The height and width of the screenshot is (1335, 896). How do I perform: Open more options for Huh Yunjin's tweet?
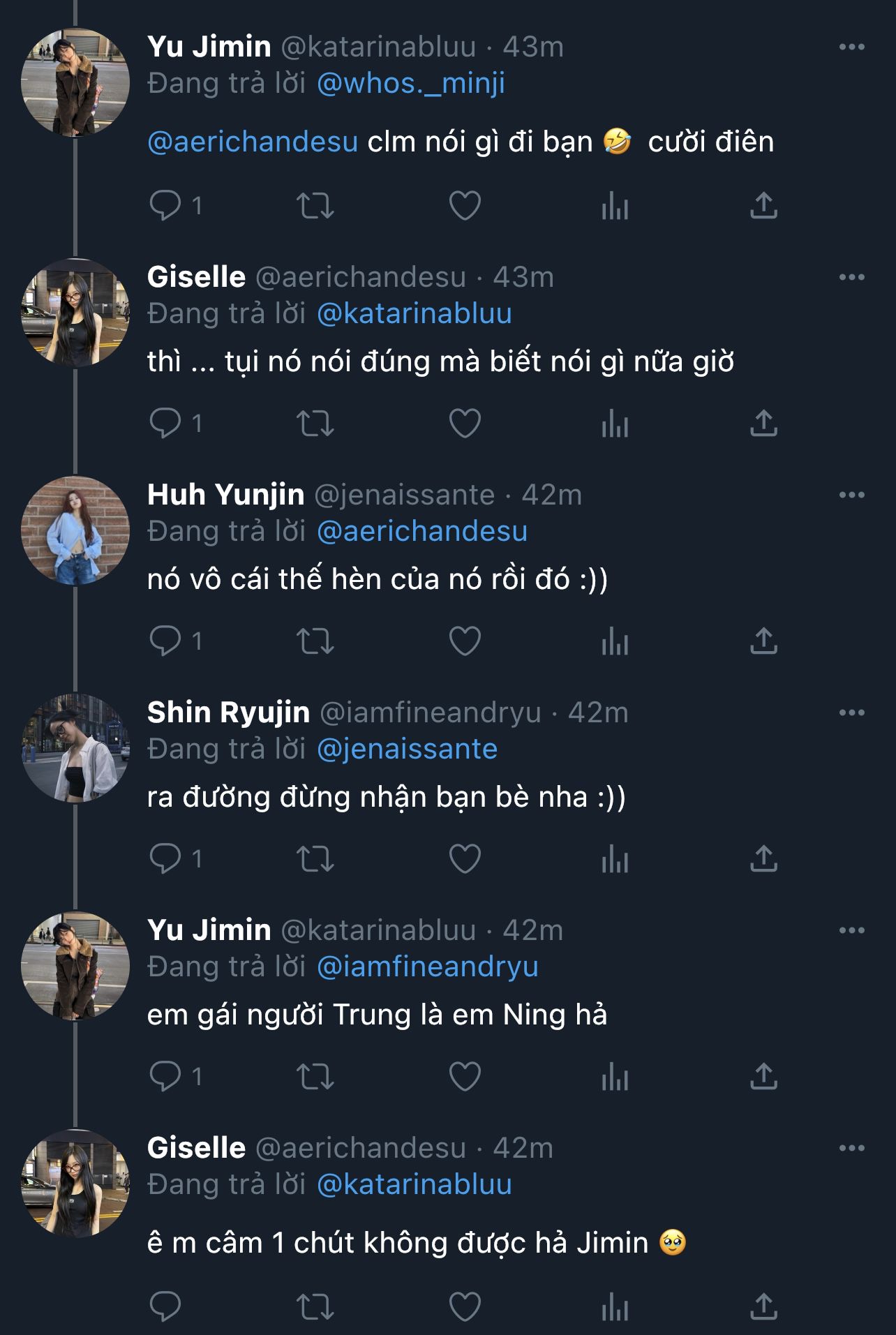click(x=851, y=495)
